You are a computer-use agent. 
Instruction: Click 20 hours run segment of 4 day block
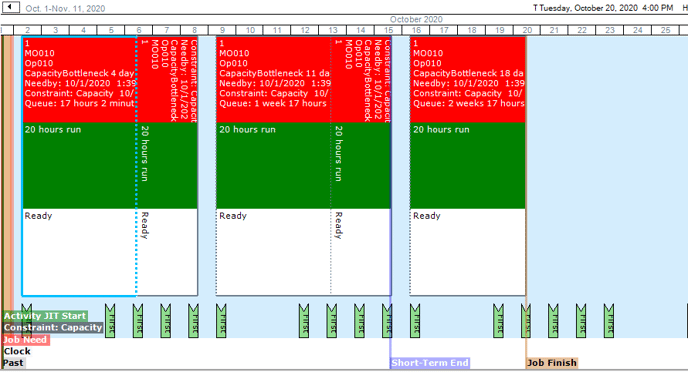79,165
